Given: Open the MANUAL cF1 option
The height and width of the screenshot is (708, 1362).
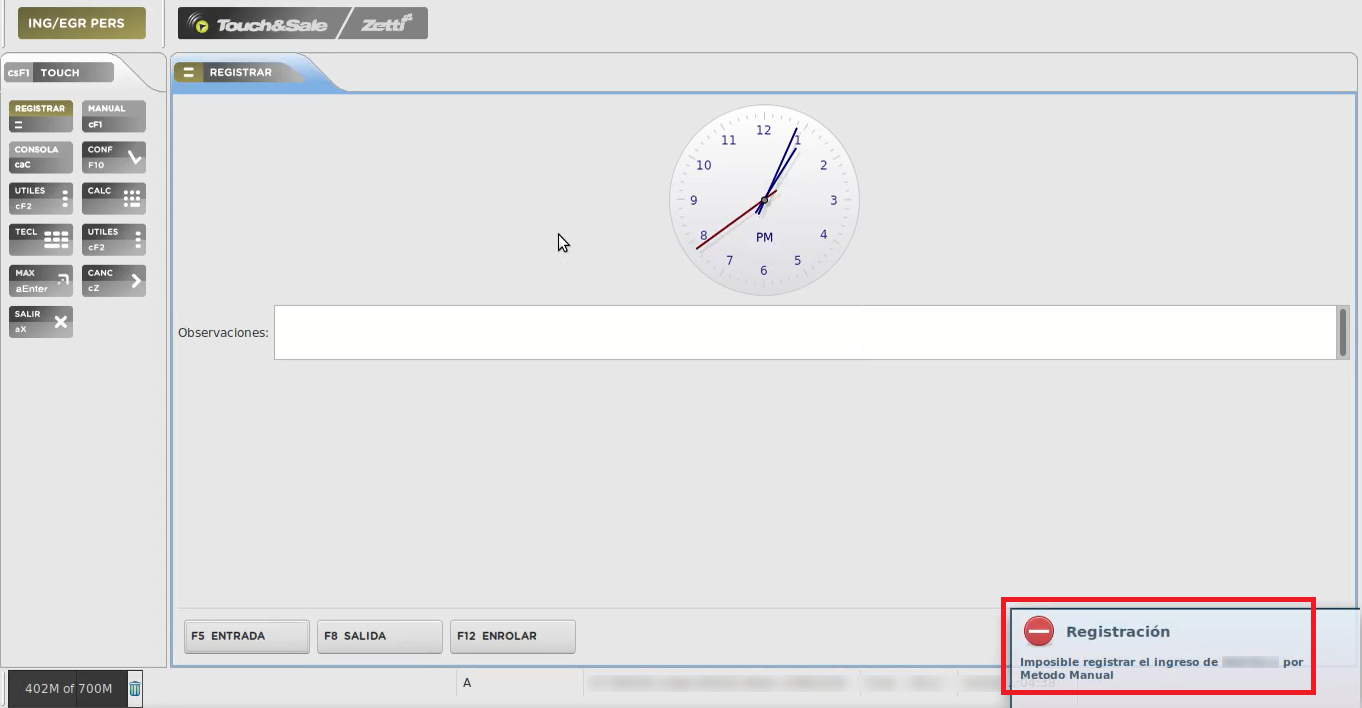Looking at the screenshot, I should (114, 116).
